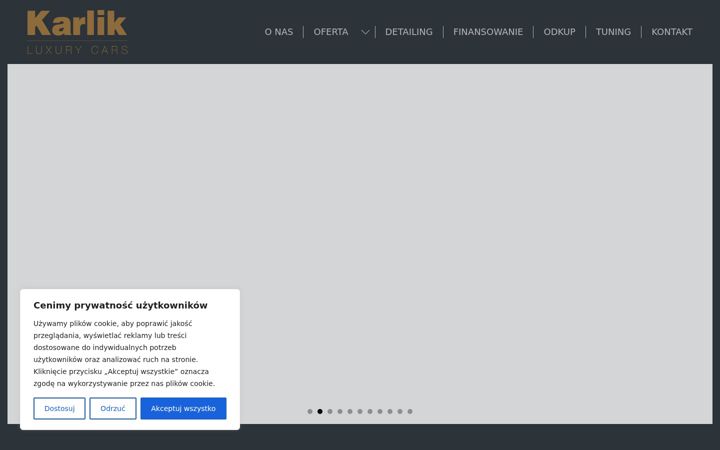Viewport: 720px width, 450px height.
Task: Click the Karlik Luxury Cars logo
Action: point(77,32)
